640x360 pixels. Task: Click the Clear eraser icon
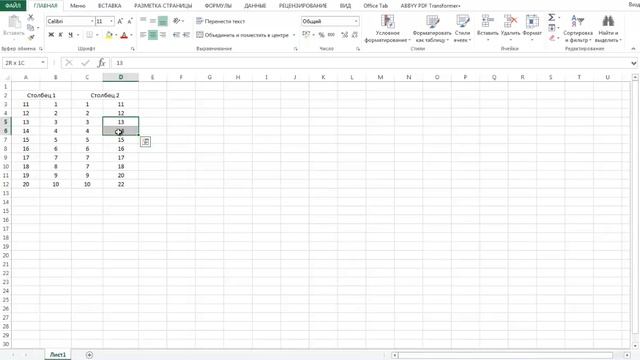point(551,38)
